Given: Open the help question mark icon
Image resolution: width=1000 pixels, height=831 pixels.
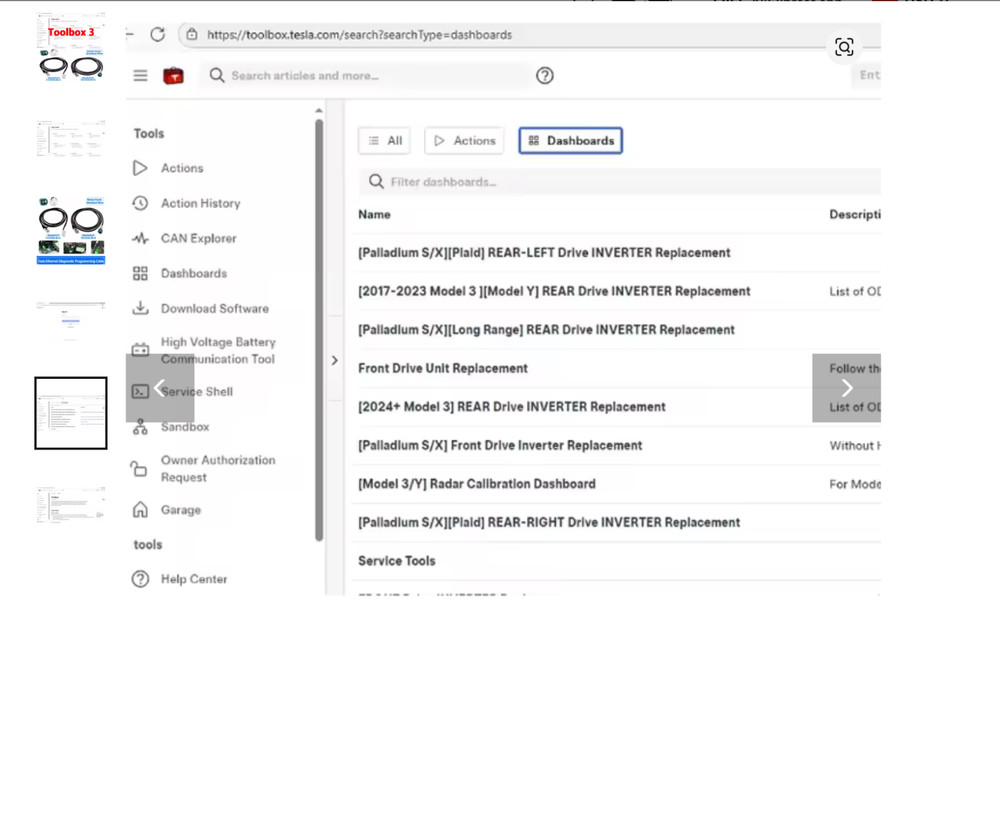Looking at the screenshot, I should pyautogui.click(x=545, y=76).
